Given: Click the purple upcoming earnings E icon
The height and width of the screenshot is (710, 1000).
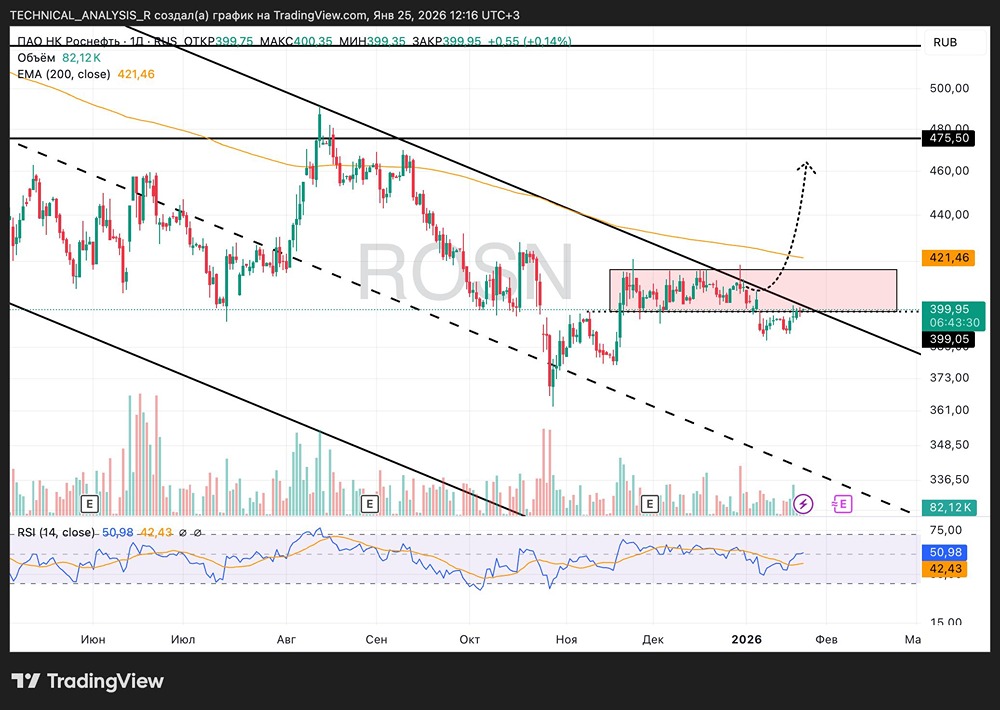Looking at the screenshot, I should pos(842,504).
